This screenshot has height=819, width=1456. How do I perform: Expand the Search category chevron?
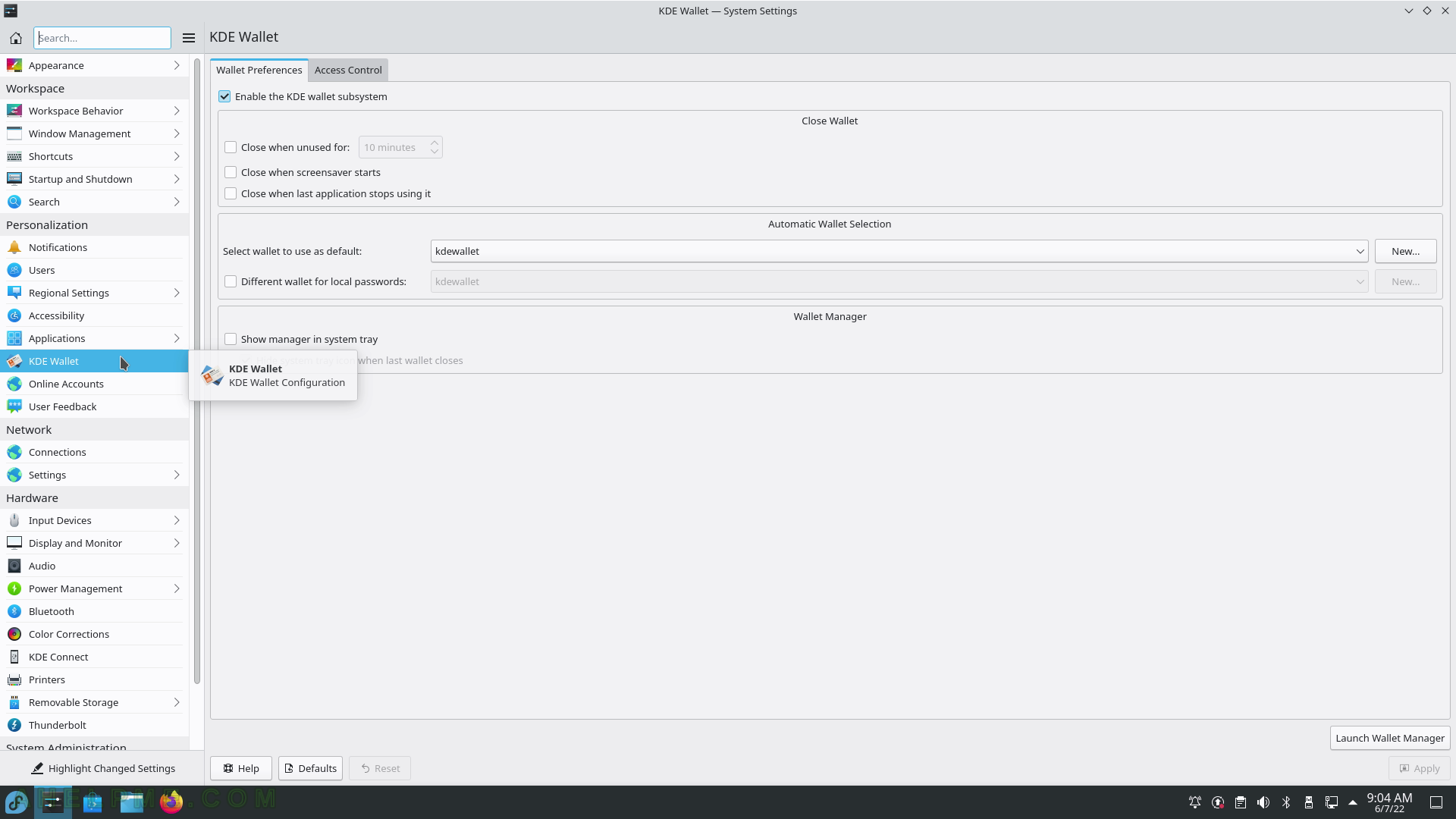point(177,202)
